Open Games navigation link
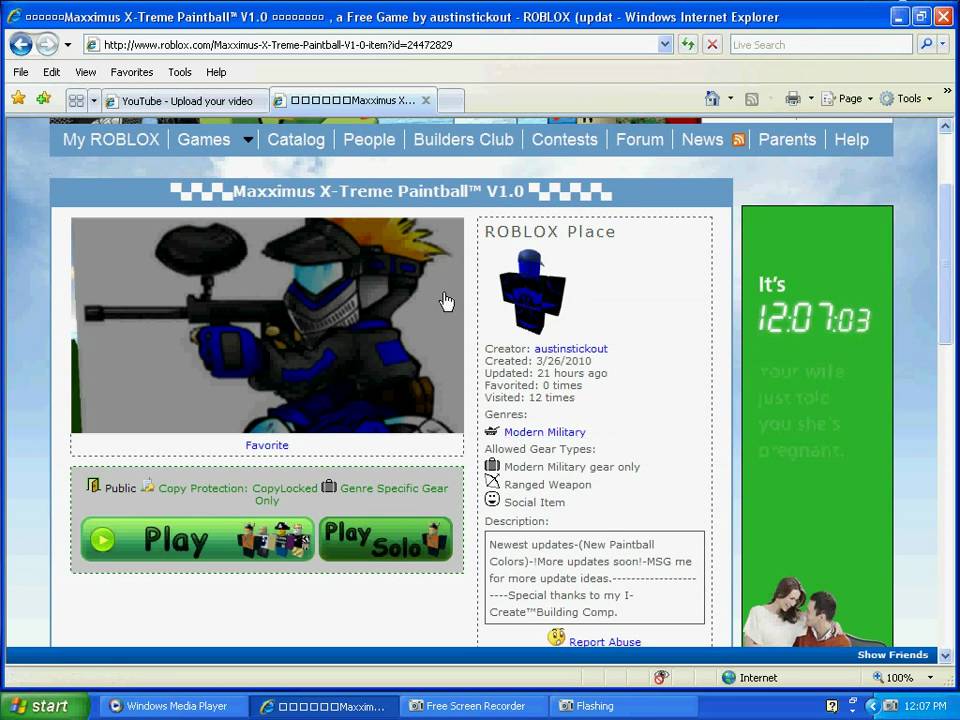The image size is (960, 720). (204, 140)
